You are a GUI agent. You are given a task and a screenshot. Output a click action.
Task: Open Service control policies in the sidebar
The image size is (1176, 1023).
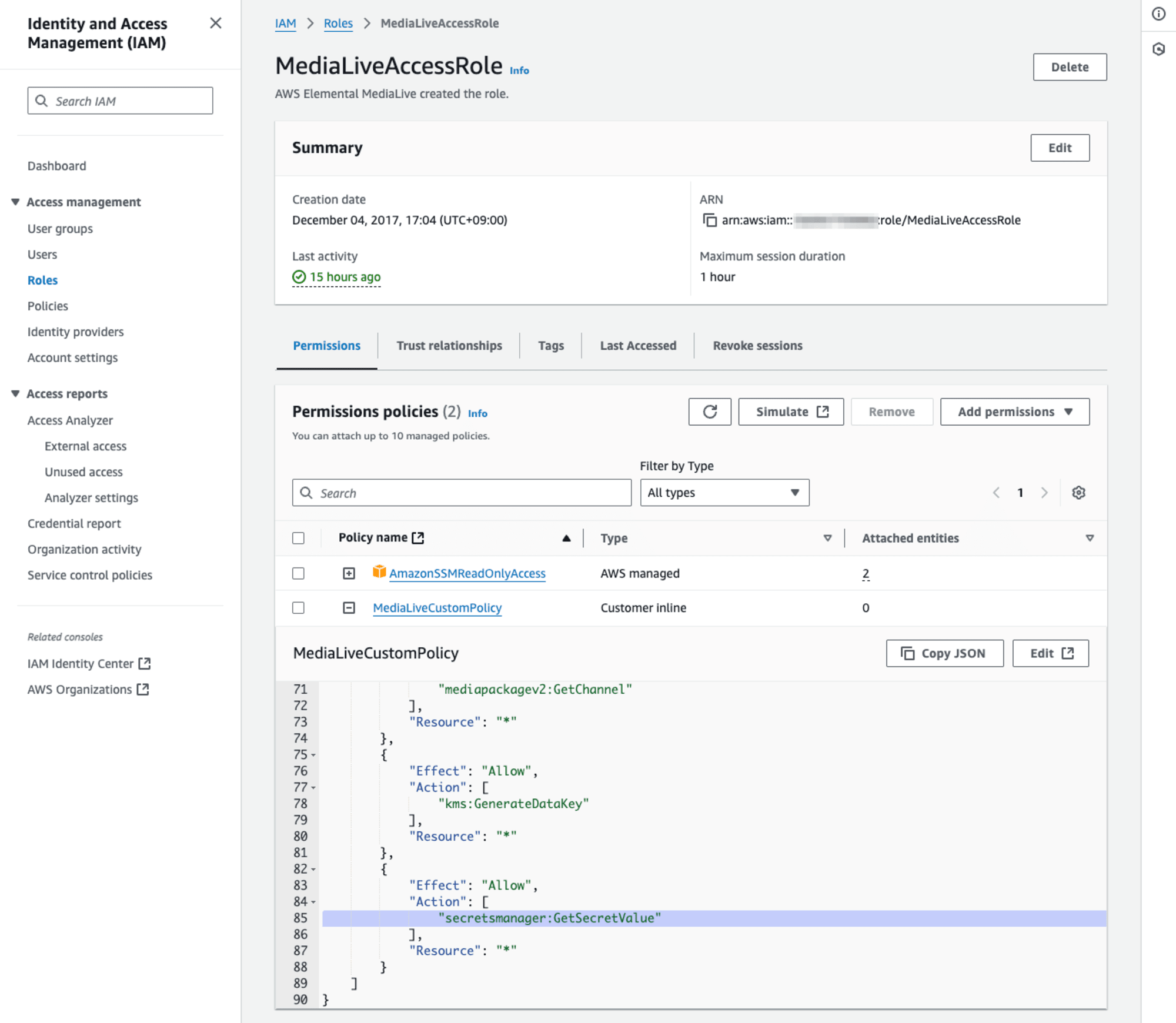(89, 575)
